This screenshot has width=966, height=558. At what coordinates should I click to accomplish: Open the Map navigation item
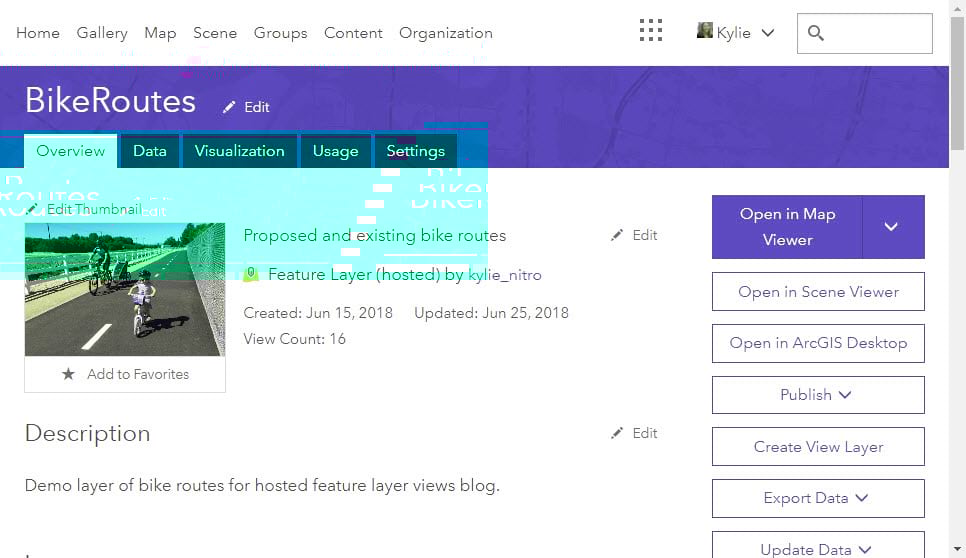point(160,33)
